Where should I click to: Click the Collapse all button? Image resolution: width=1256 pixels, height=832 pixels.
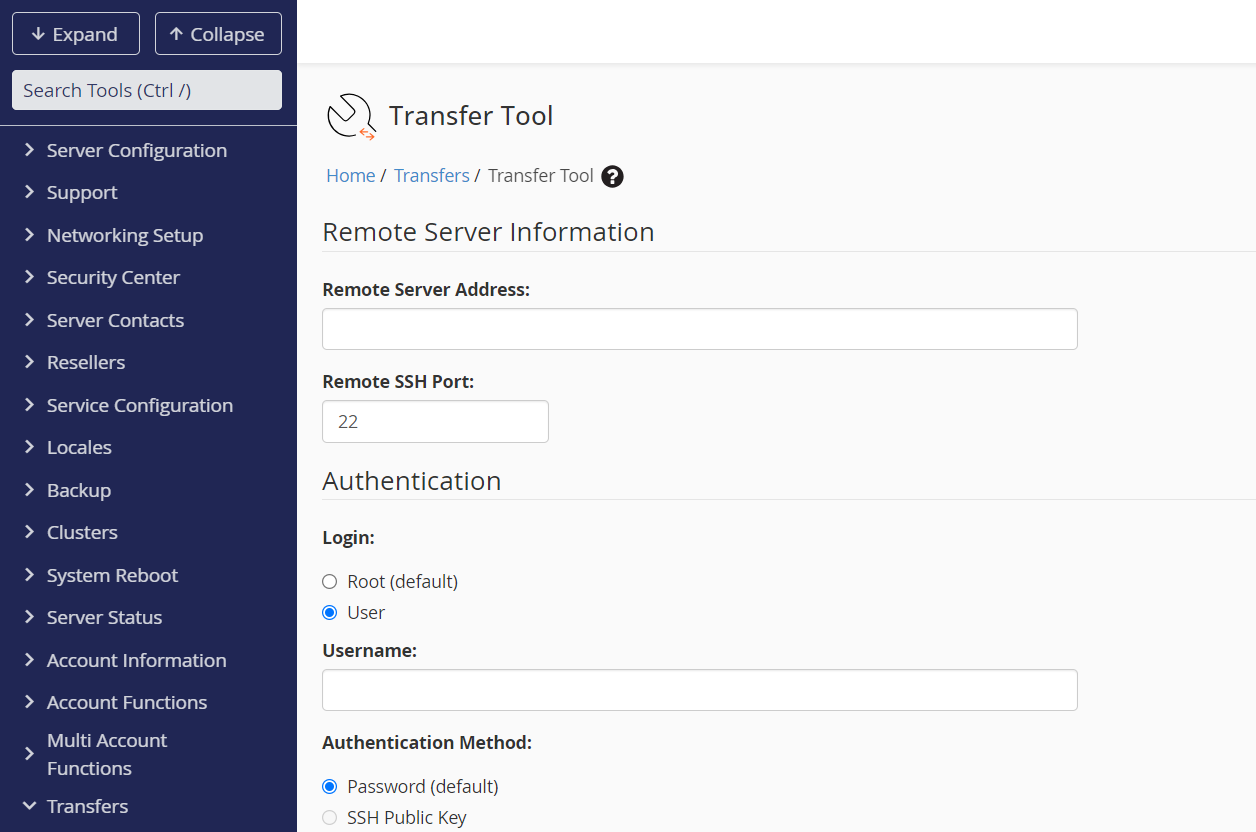(x=218, y=33)
